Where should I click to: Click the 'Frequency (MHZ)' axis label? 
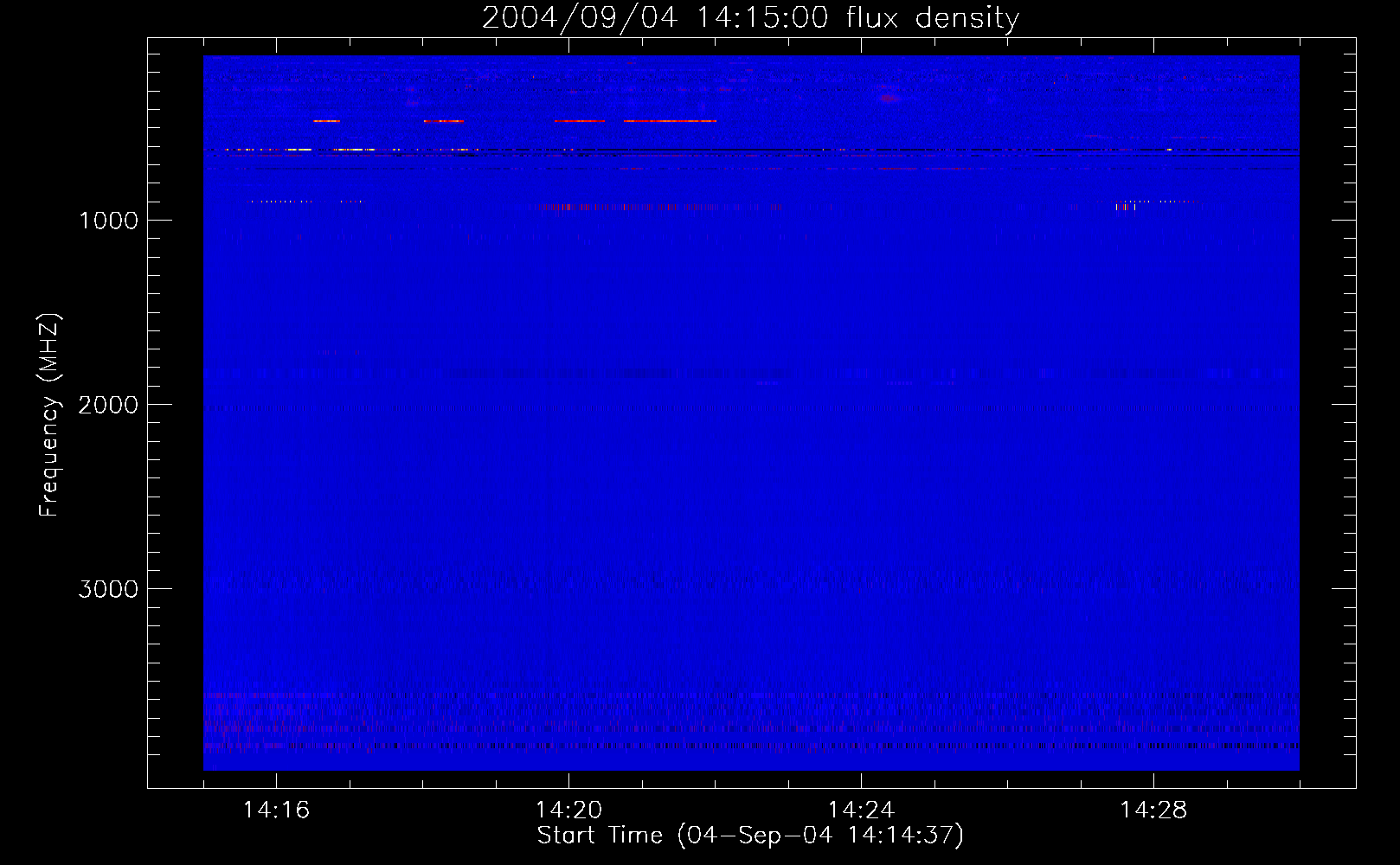[x=49, y=415]
